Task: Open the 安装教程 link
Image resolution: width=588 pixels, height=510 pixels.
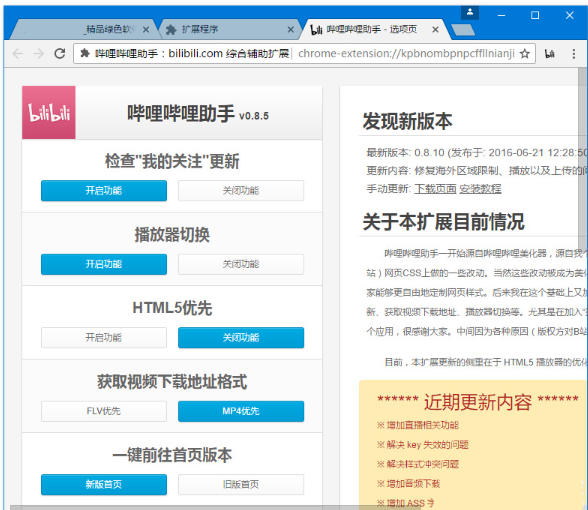Action: click(480, 189)
